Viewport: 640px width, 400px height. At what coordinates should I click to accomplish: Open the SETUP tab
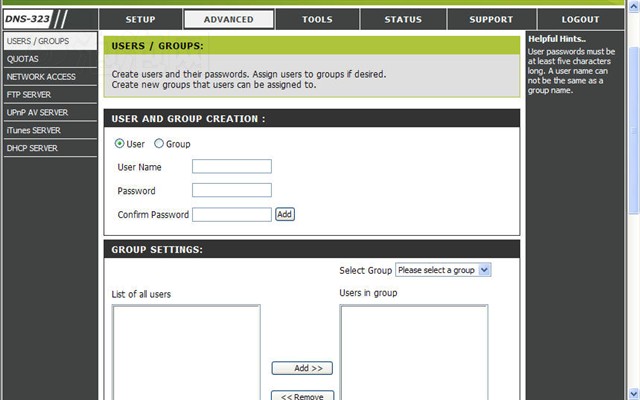(140, 19)
